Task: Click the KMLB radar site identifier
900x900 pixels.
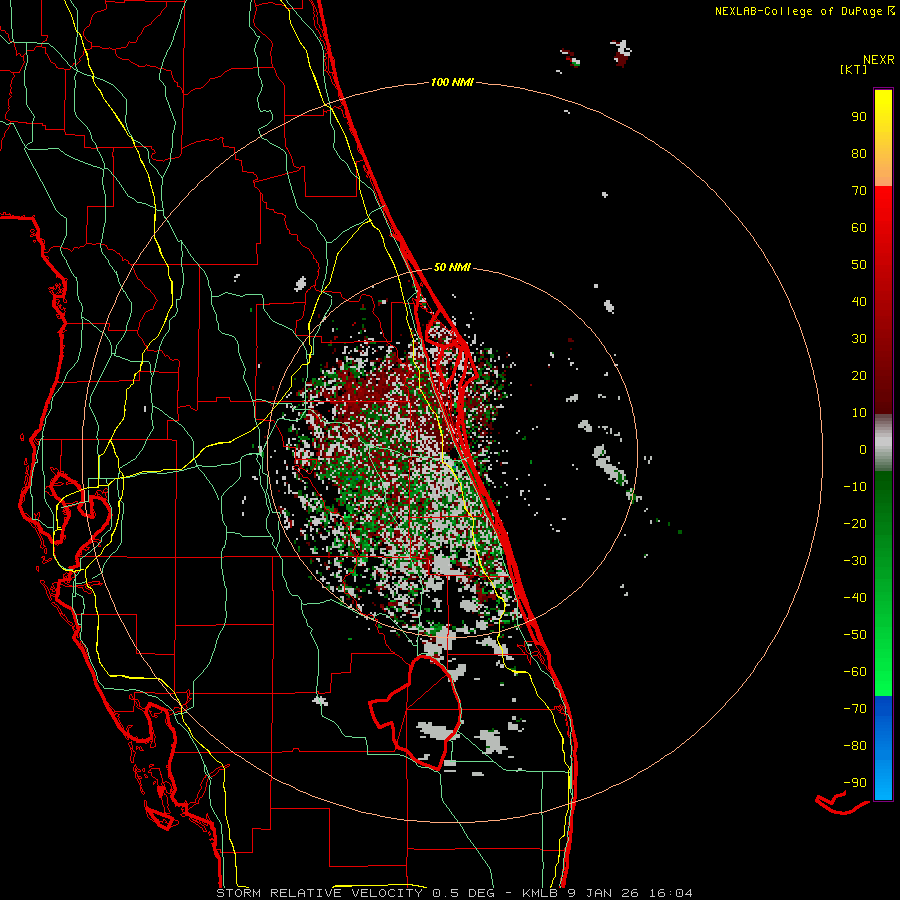Action: 542,893
